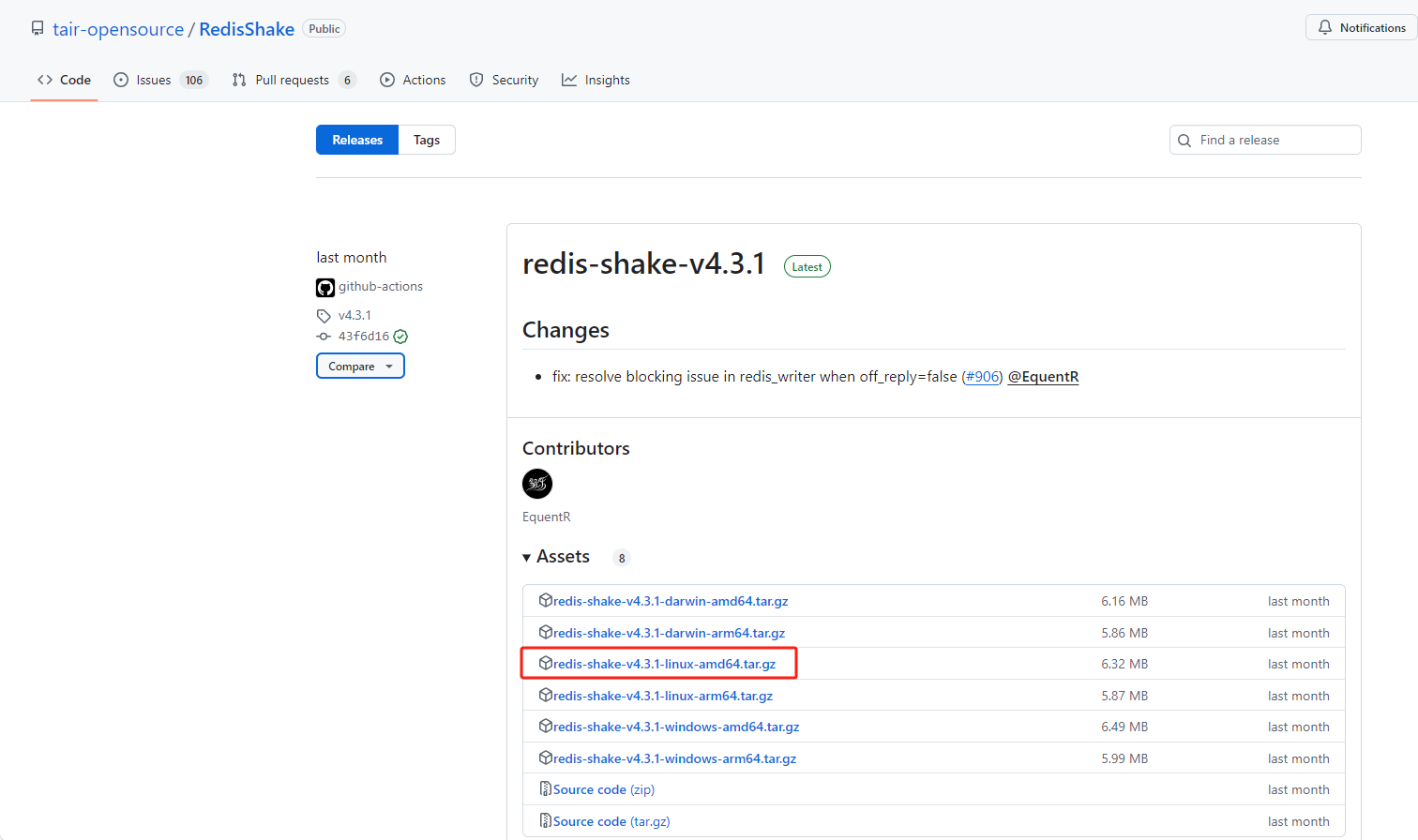Click the 6.32 MB size text
This screenshot has height=840, width=1418.
coord(1124,664)
